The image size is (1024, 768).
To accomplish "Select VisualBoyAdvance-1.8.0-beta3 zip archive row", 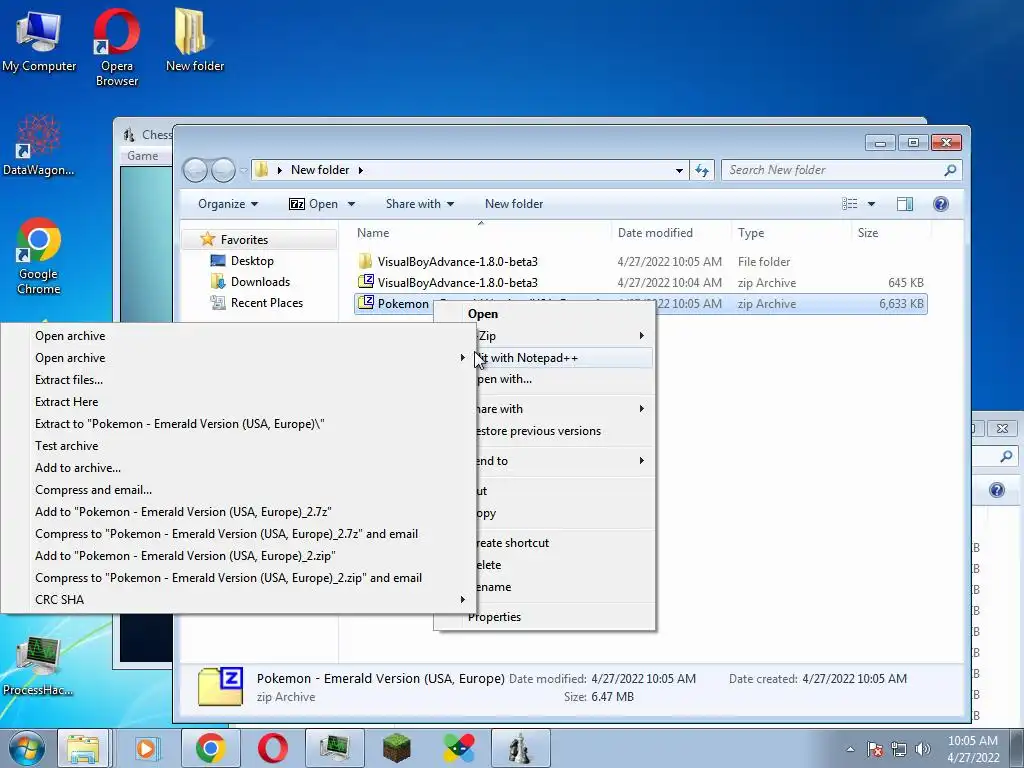I will tap(640, 283).
